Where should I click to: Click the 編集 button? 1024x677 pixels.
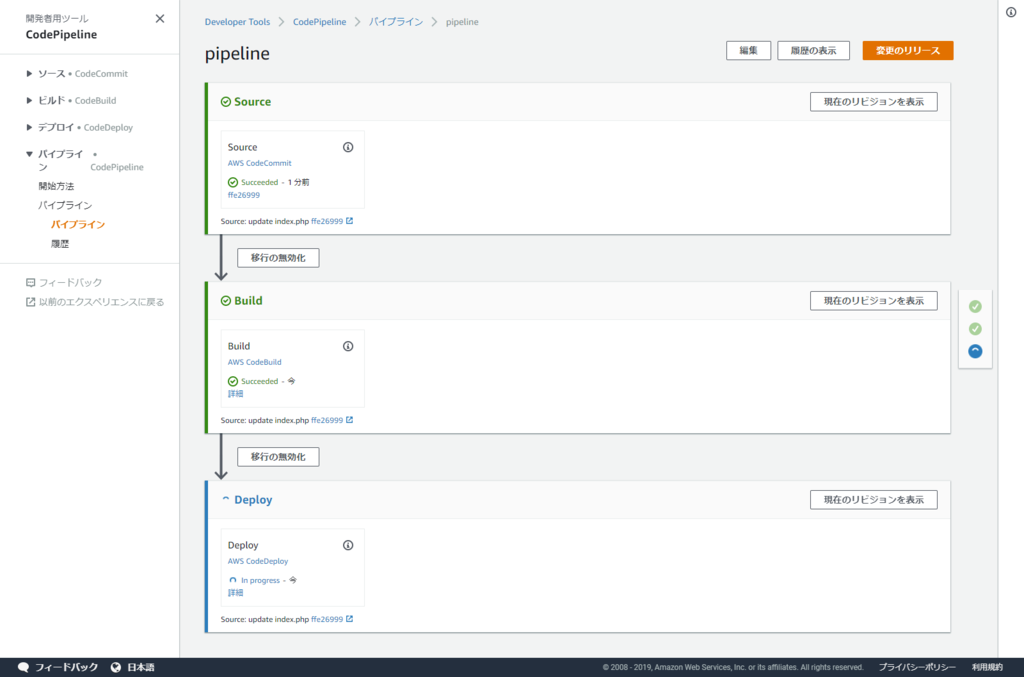pos(748,51)
